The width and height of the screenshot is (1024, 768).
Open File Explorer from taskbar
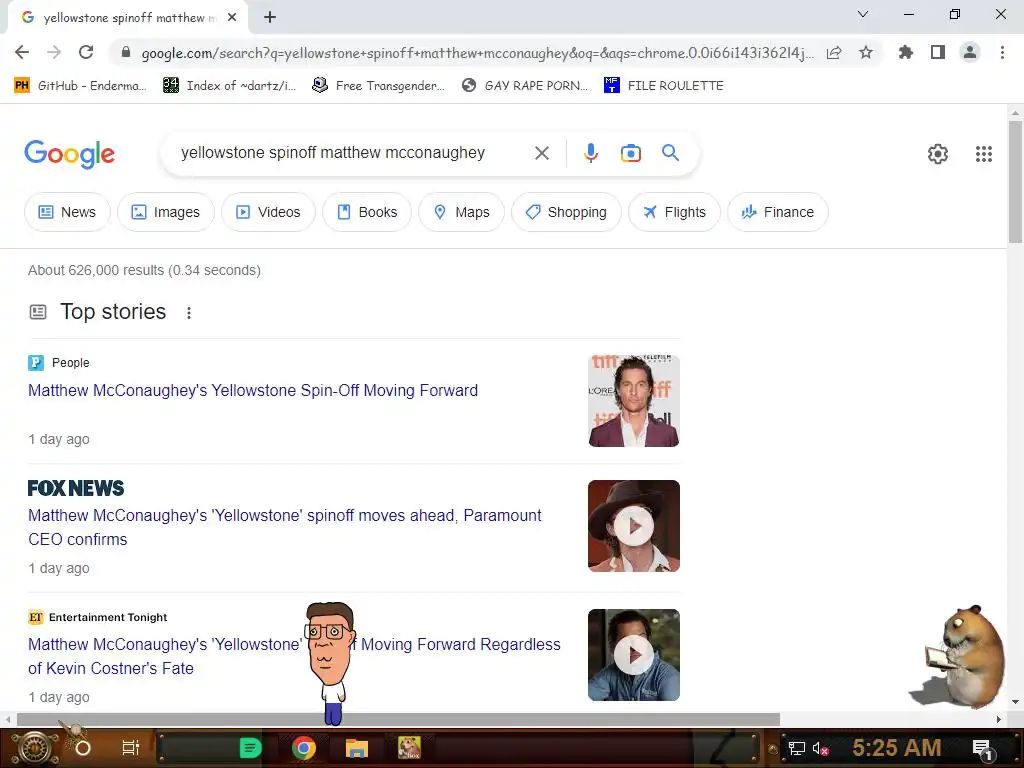(x=357, y=748)
